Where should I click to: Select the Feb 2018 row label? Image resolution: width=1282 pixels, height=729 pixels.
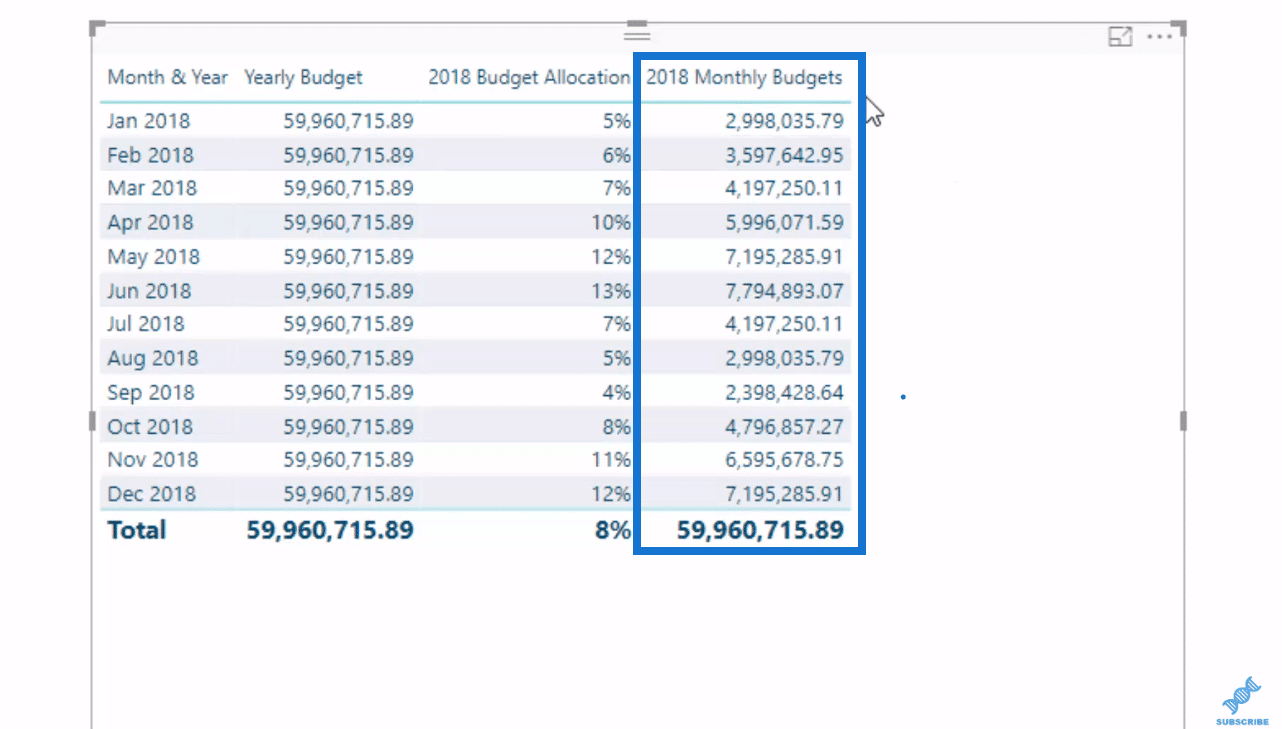pyautogui.click(x=150, y=155)
